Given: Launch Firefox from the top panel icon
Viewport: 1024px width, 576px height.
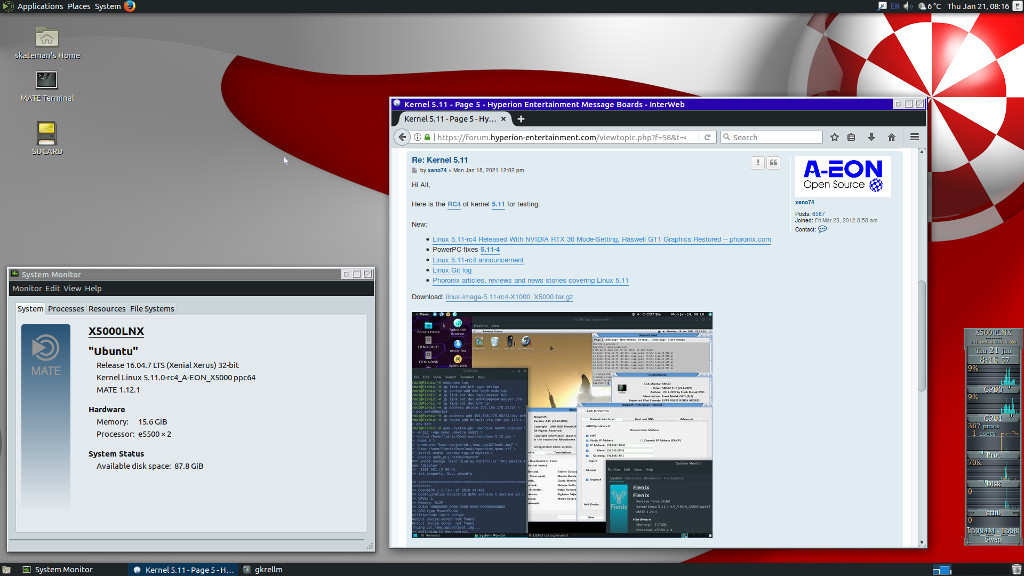Looking at the screenshot, I should click(130, 7).
